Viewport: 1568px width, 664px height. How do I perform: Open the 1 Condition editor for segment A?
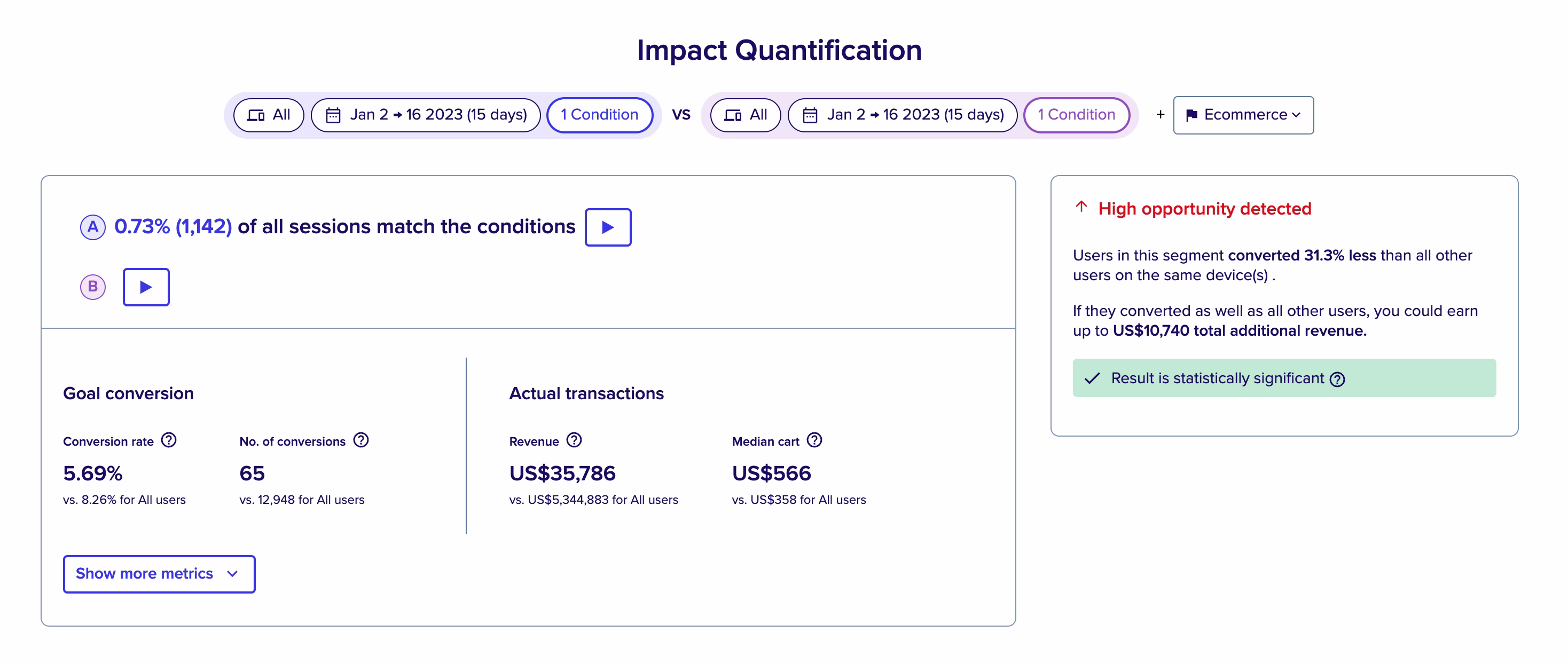600,114
